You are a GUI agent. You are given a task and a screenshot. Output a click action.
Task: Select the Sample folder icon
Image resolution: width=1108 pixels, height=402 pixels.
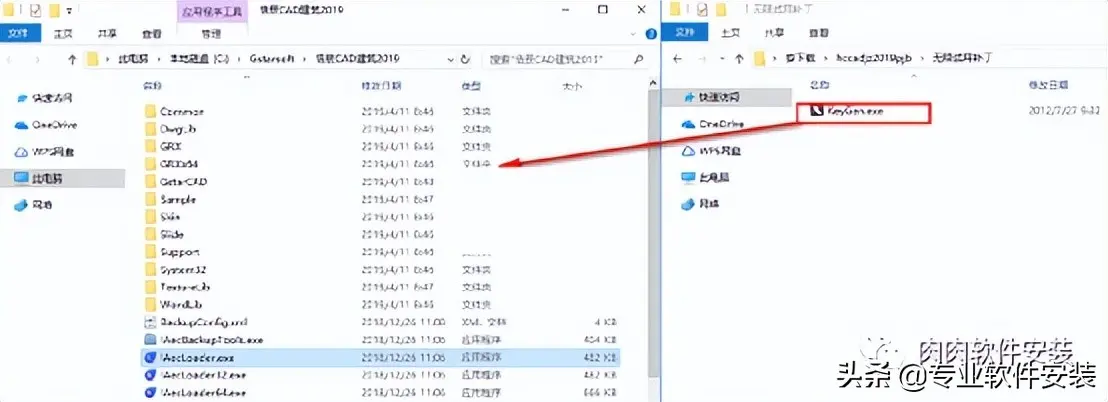point(149,199)
